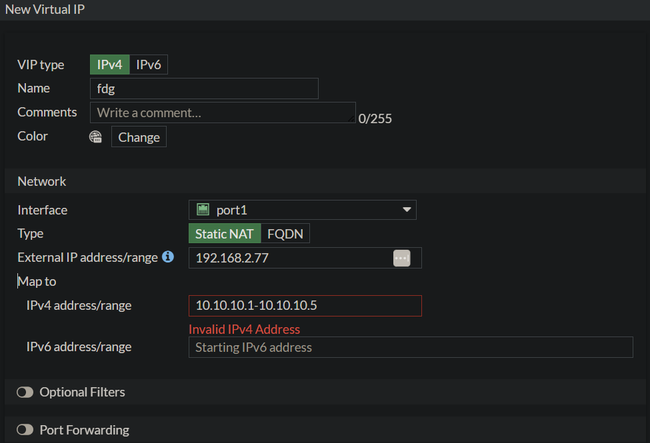This screenshot has width=650, height=443.
Task: Select IPv6 as the VIP type
Action: click(150, 64)
